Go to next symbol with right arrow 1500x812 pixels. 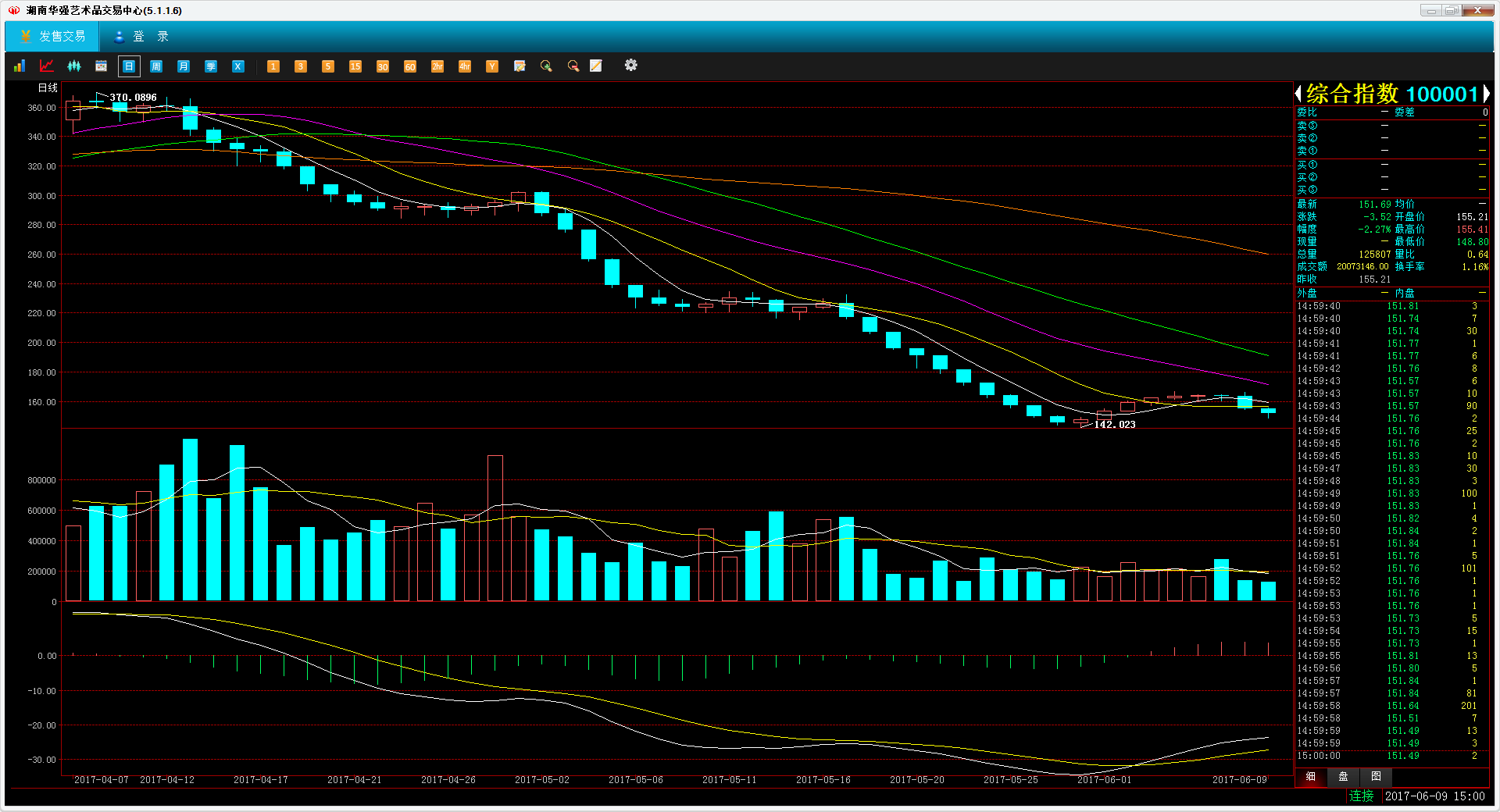click(1486, 94)
